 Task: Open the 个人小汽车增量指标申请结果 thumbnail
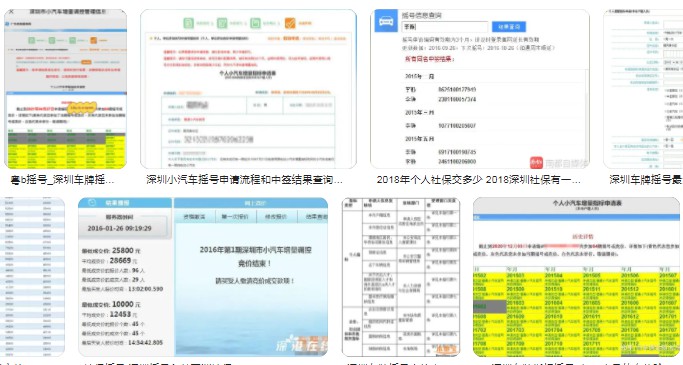point(248,89)
